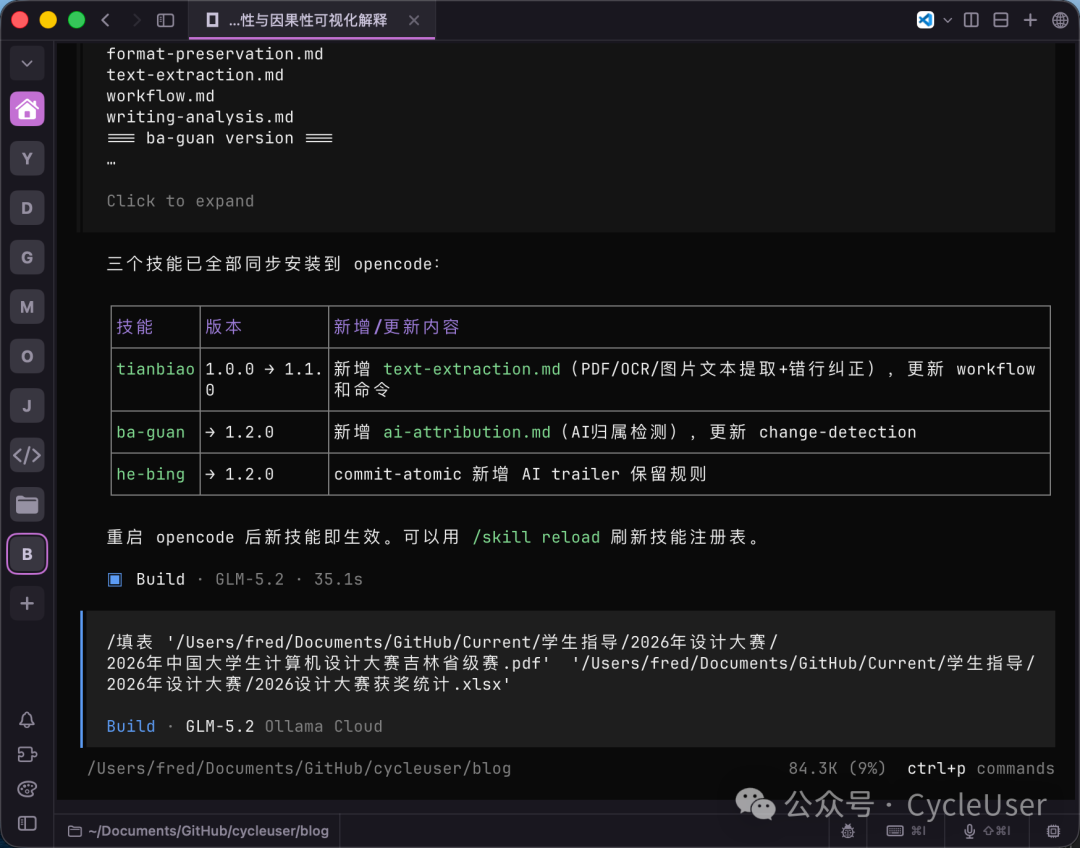This screenshot has height=848, width=1080.
Task: Click the format-preservation.md output line
Action: click(x=215, y=54)
